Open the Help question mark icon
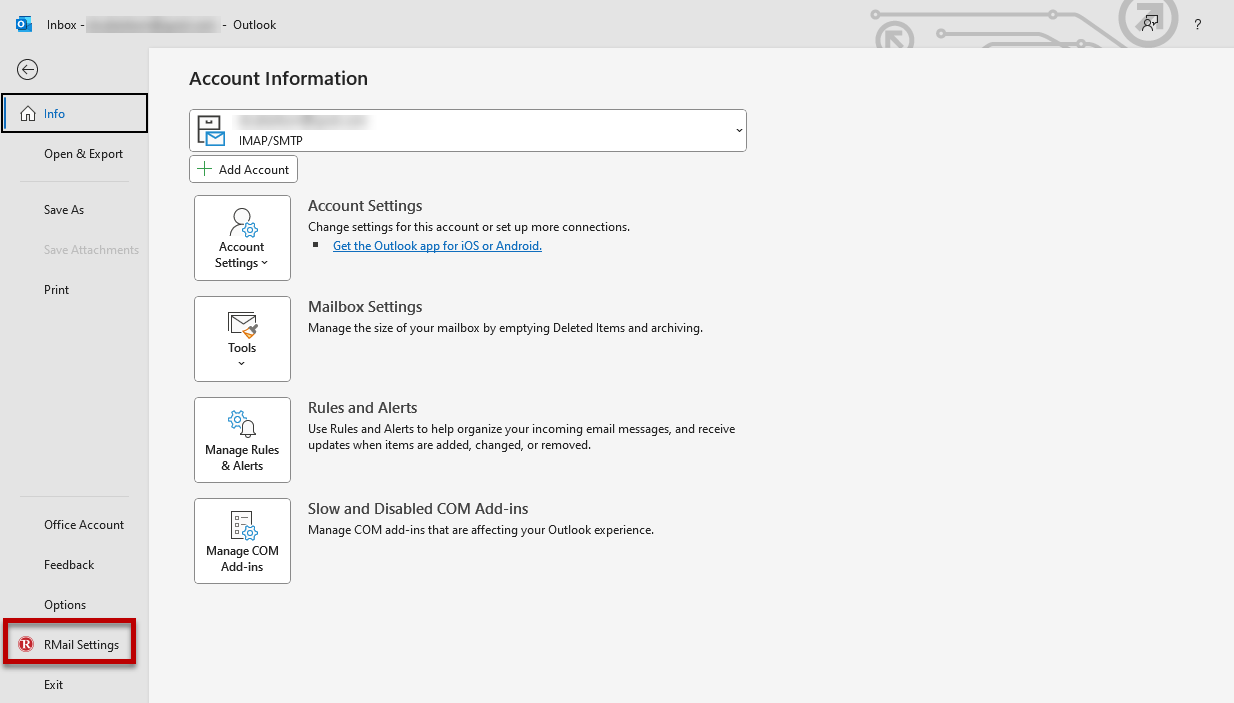This screenshot has width=1234, height=703. click(x=1197, y=24)
